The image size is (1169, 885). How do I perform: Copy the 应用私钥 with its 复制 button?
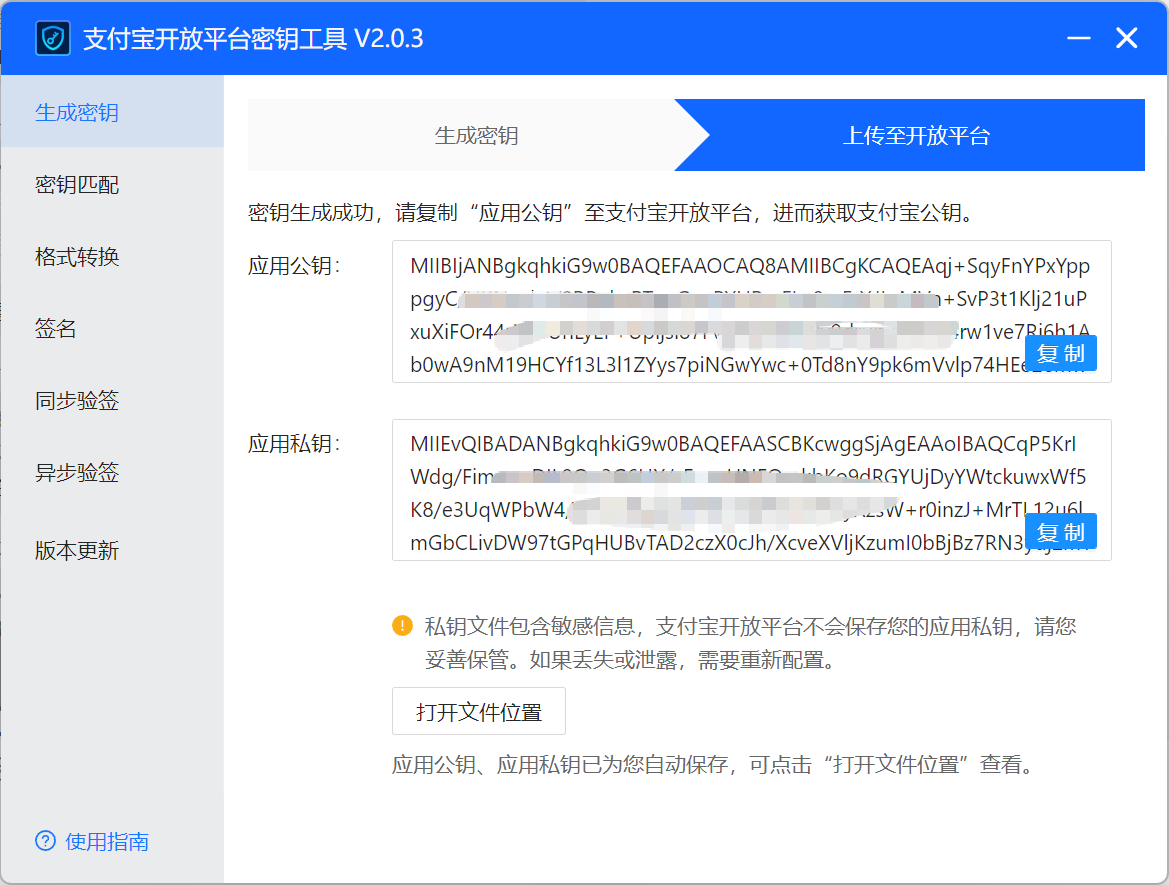tap(1061, 532)
